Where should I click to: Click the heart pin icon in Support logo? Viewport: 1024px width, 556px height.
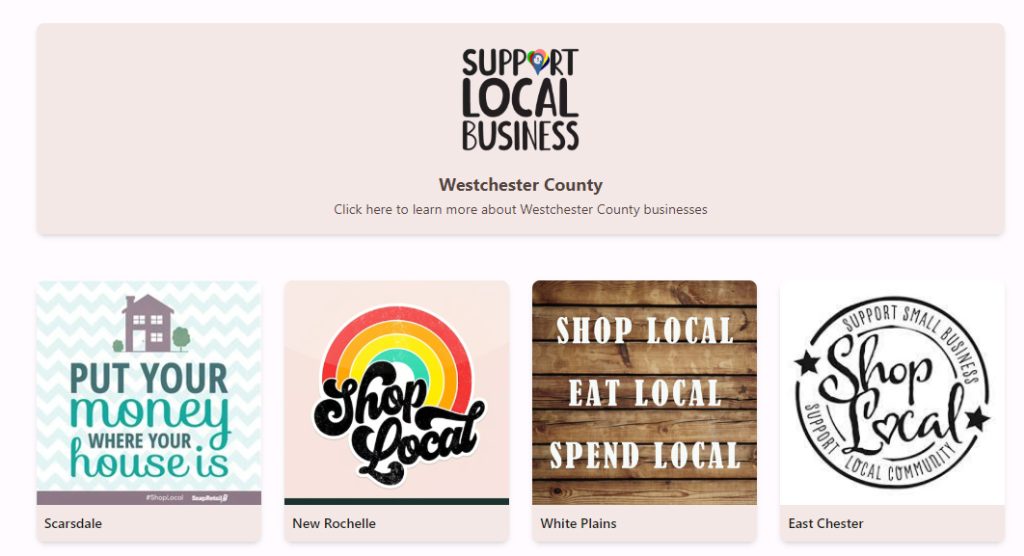click(538, 61)
